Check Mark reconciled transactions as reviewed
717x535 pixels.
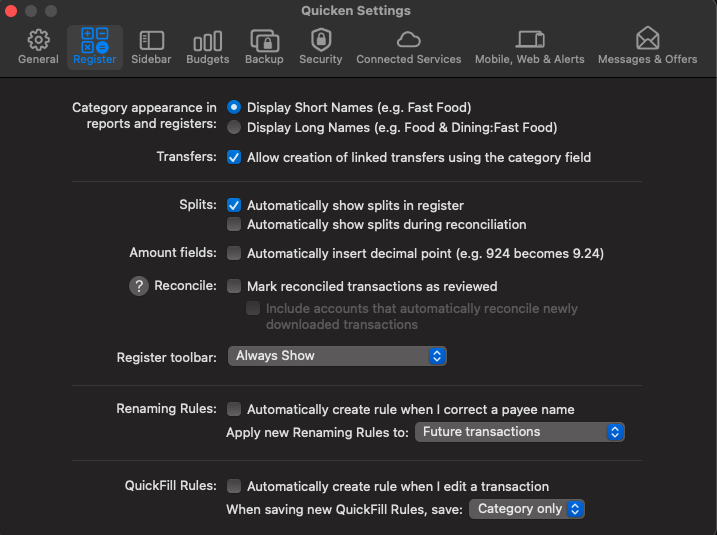tap(234, 286)
